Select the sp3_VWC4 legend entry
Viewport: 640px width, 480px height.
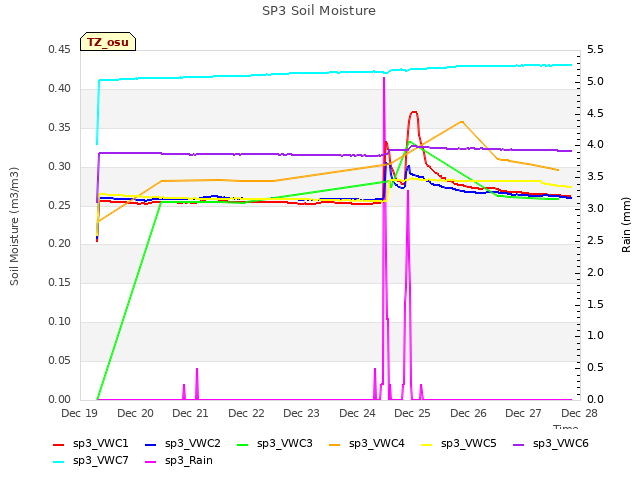click(x=367, y=444)
